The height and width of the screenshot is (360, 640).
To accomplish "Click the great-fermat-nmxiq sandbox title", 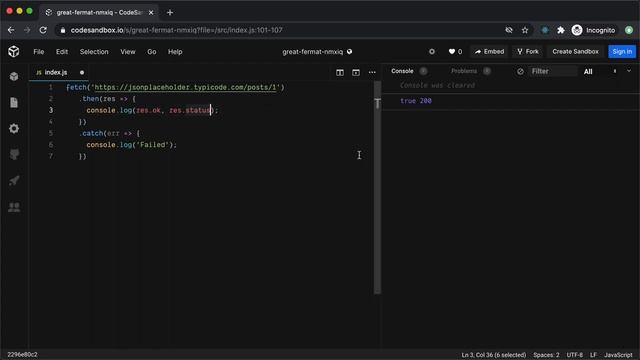I will pos(313,52).
